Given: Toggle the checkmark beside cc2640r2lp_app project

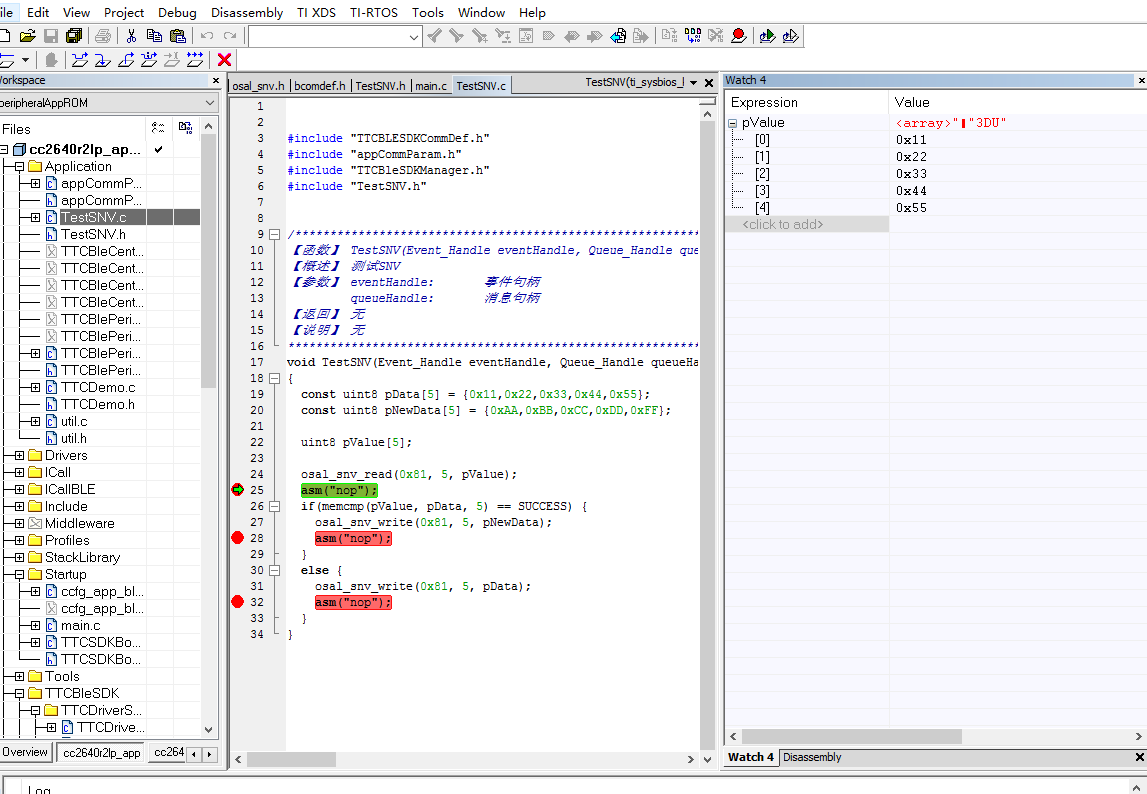Looking at the screenshot, I should pyautogui.click(x=159, y=149).
